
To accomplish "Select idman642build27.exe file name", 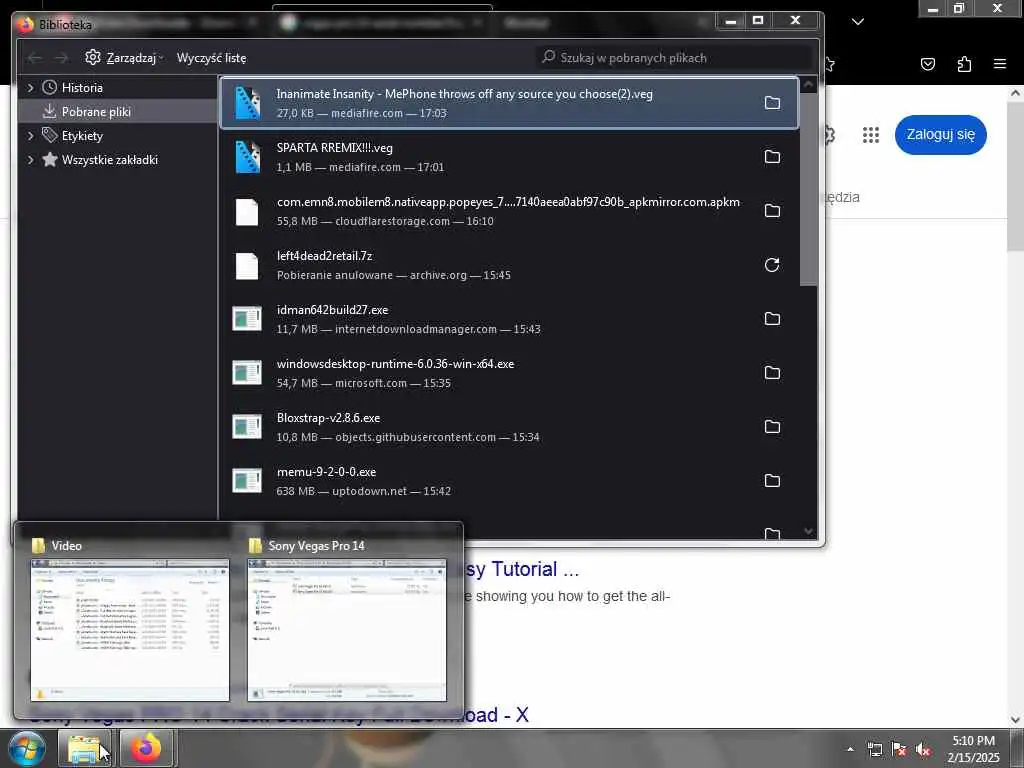I will pyautogui.click(x=332, y=310).
